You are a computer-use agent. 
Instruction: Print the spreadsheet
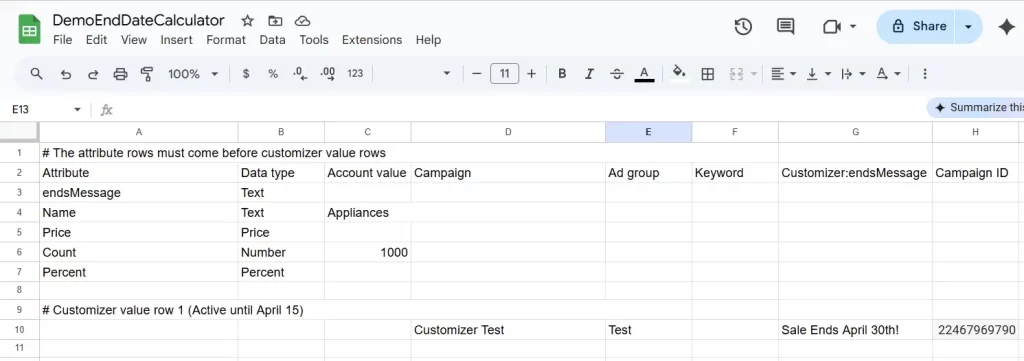[120, 74]
